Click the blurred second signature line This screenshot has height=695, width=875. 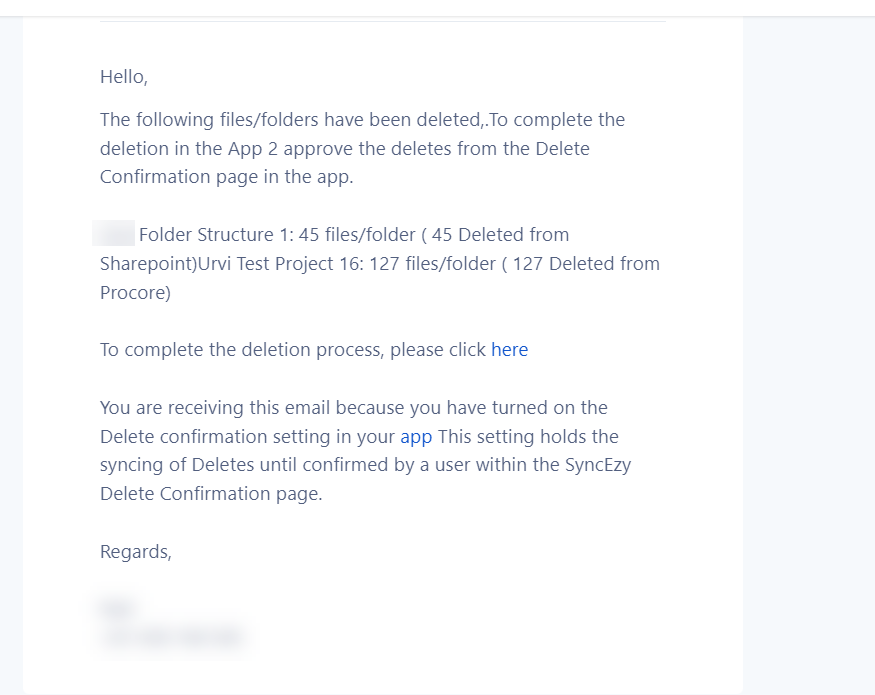172,636
